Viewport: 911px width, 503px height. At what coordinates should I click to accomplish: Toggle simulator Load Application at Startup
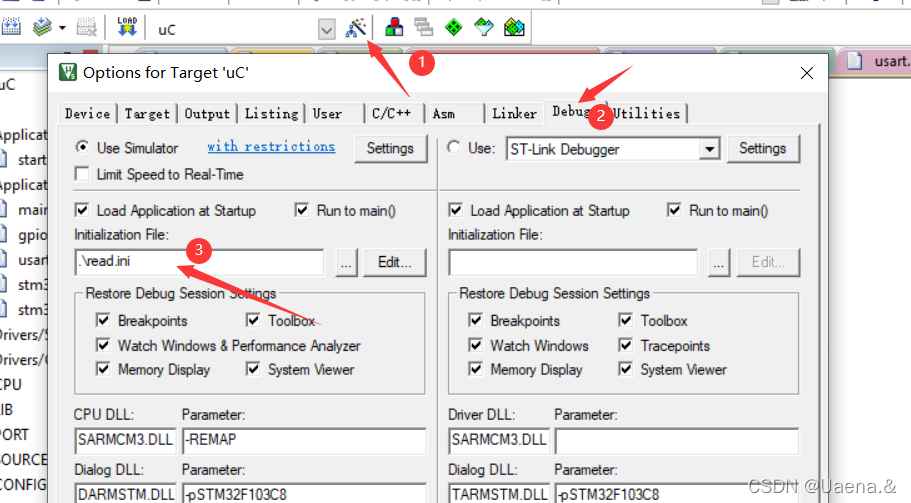(83, 210)
